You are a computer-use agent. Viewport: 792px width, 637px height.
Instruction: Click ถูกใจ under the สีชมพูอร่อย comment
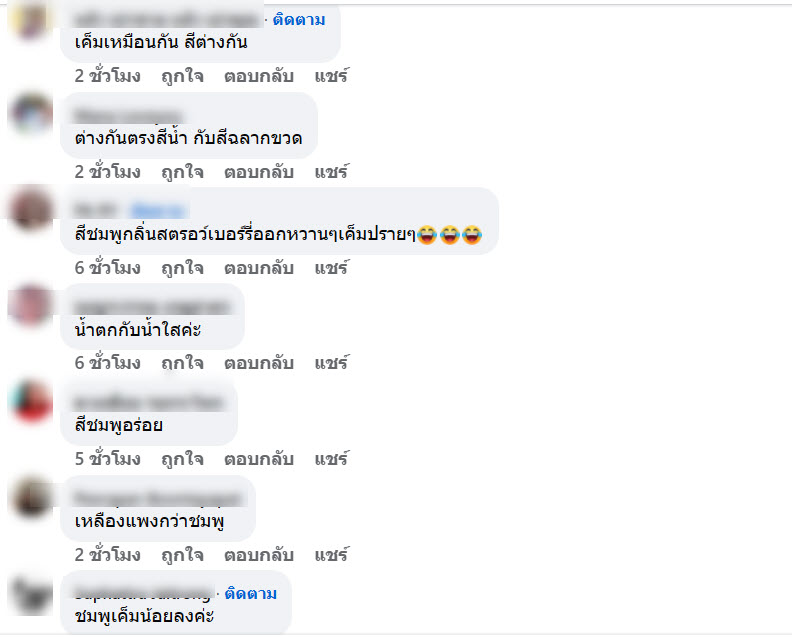pos(182,459)
